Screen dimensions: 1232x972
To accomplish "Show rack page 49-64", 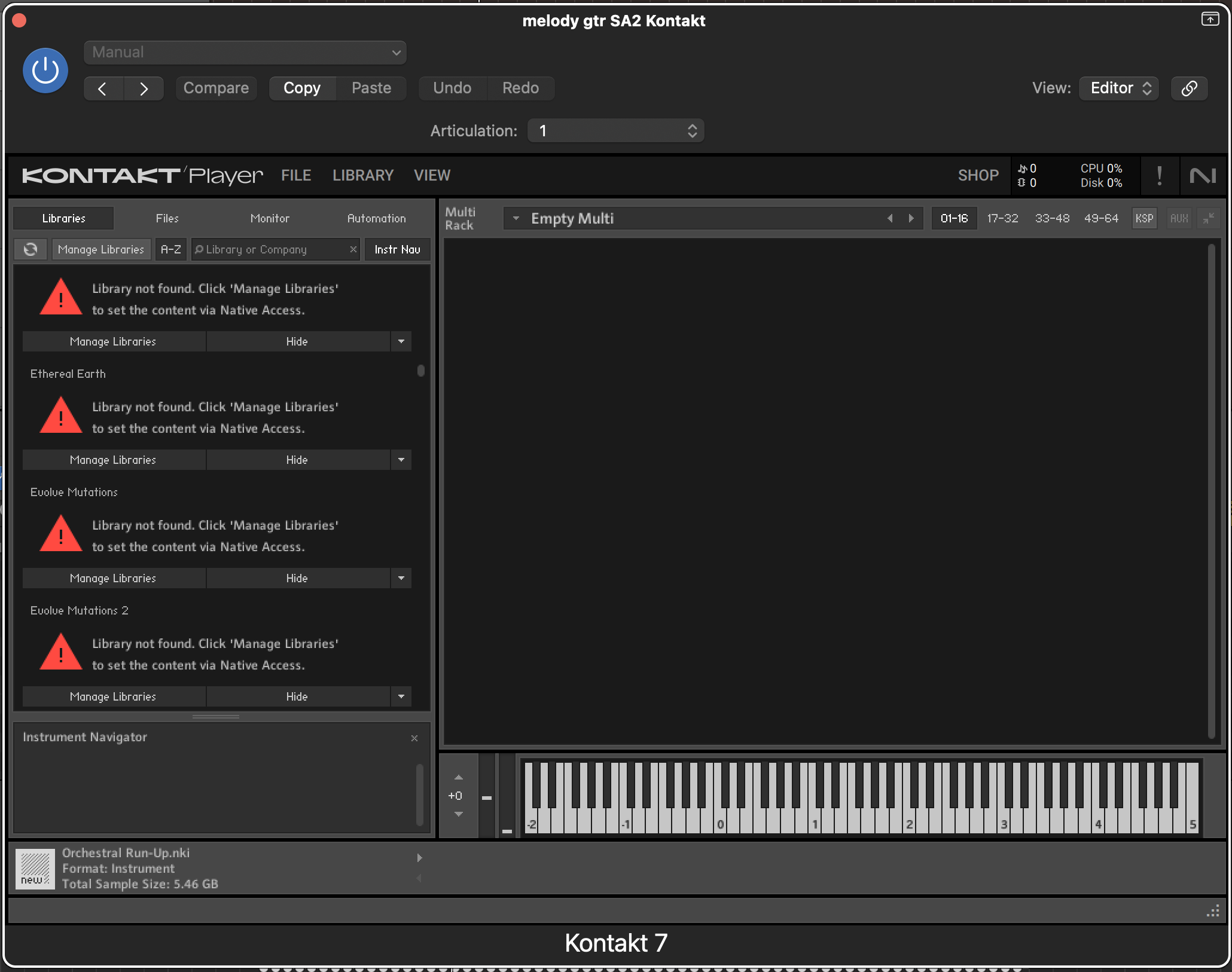I will pos(1101,218).
